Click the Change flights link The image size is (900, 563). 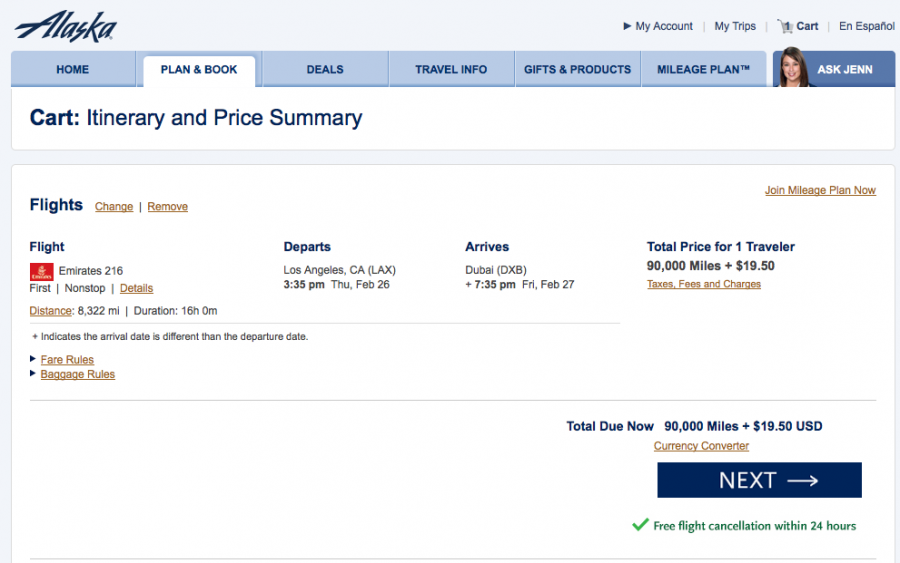click(114, 207)
